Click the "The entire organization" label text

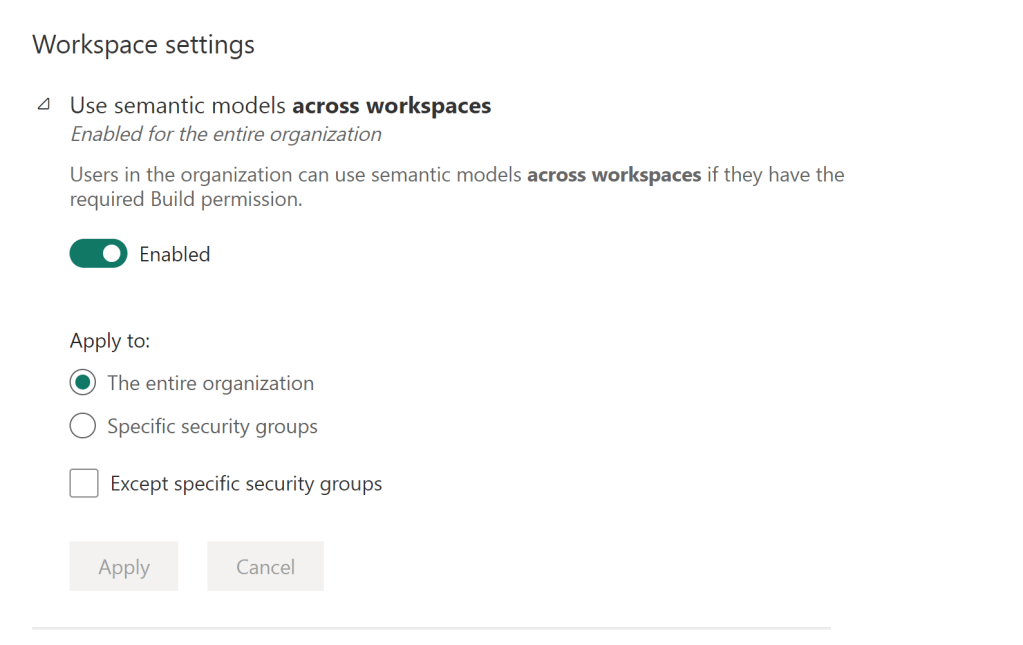point(210,383)
